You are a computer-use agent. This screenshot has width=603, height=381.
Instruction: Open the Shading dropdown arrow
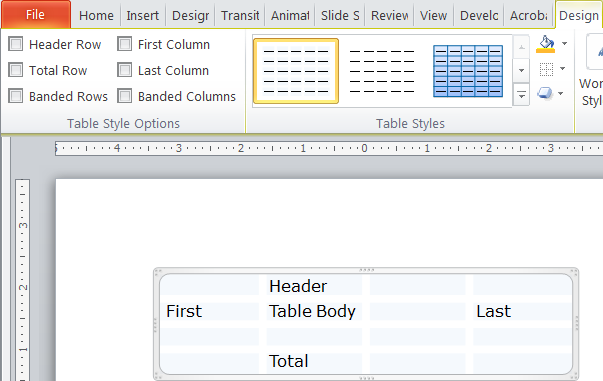point(564,43)
